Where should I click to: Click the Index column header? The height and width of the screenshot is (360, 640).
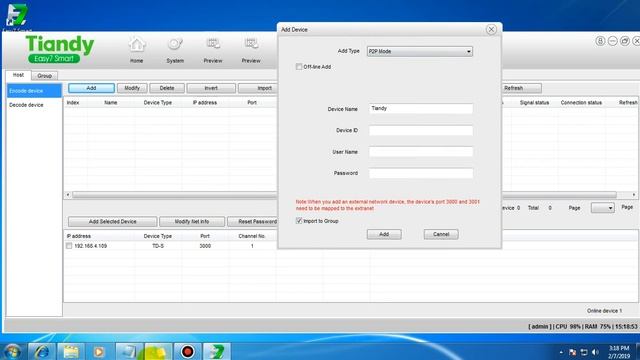click(x=73, y=103)
